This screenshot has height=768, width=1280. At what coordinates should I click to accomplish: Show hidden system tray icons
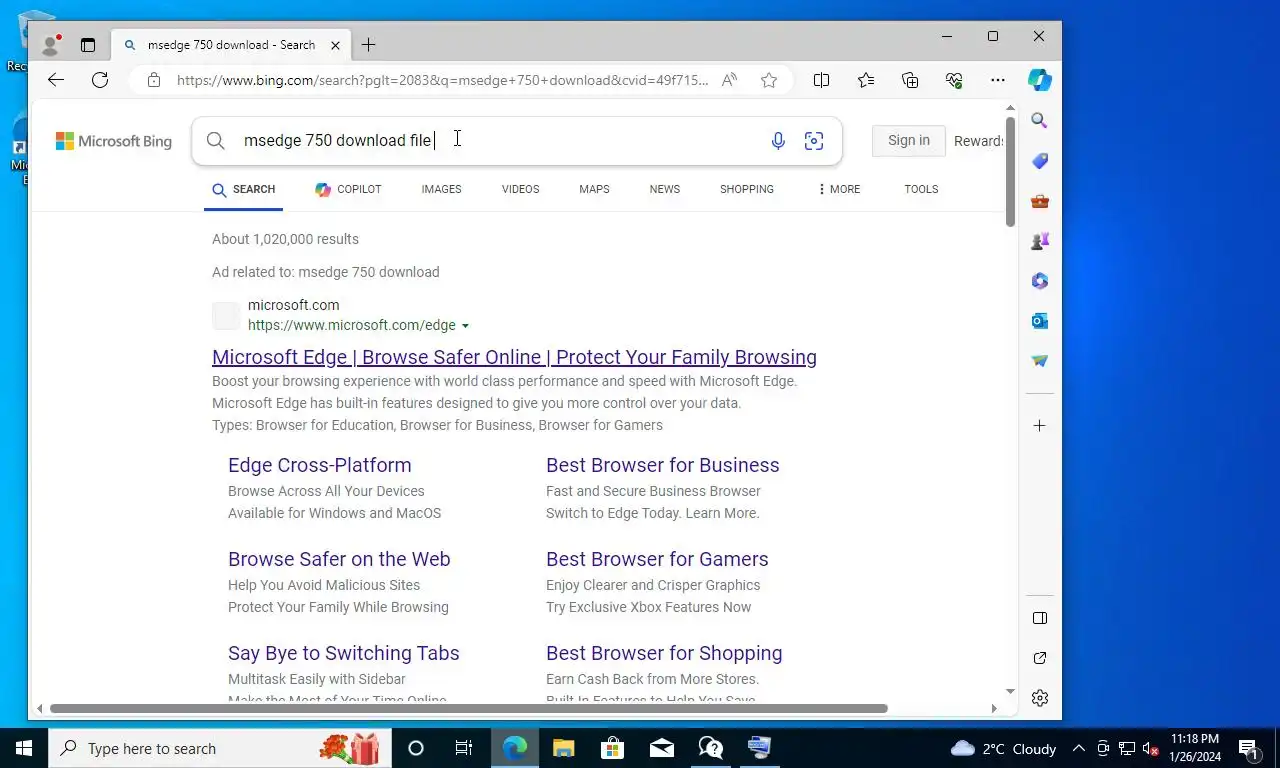coord(1079,748)
